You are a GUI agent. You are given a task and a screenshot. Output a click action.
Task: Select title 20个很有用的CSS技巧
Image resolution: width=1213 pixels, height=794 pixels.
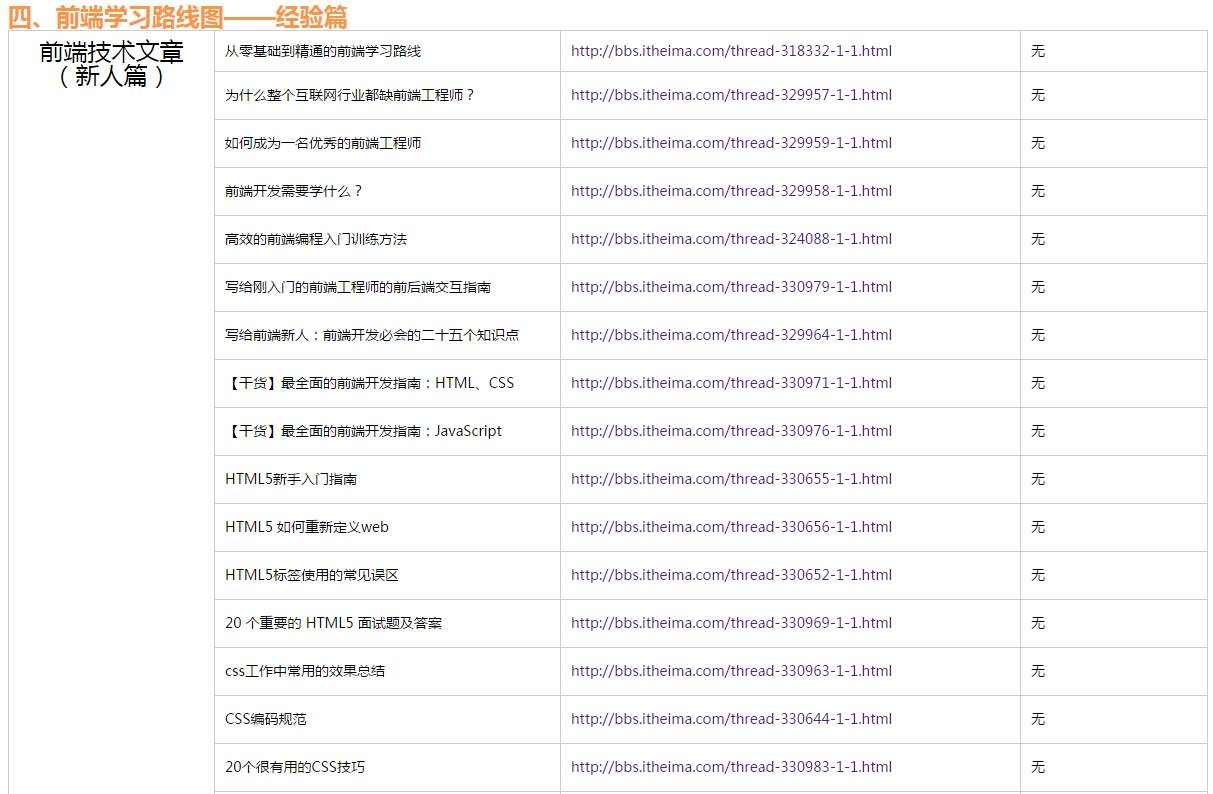[295, 767]
